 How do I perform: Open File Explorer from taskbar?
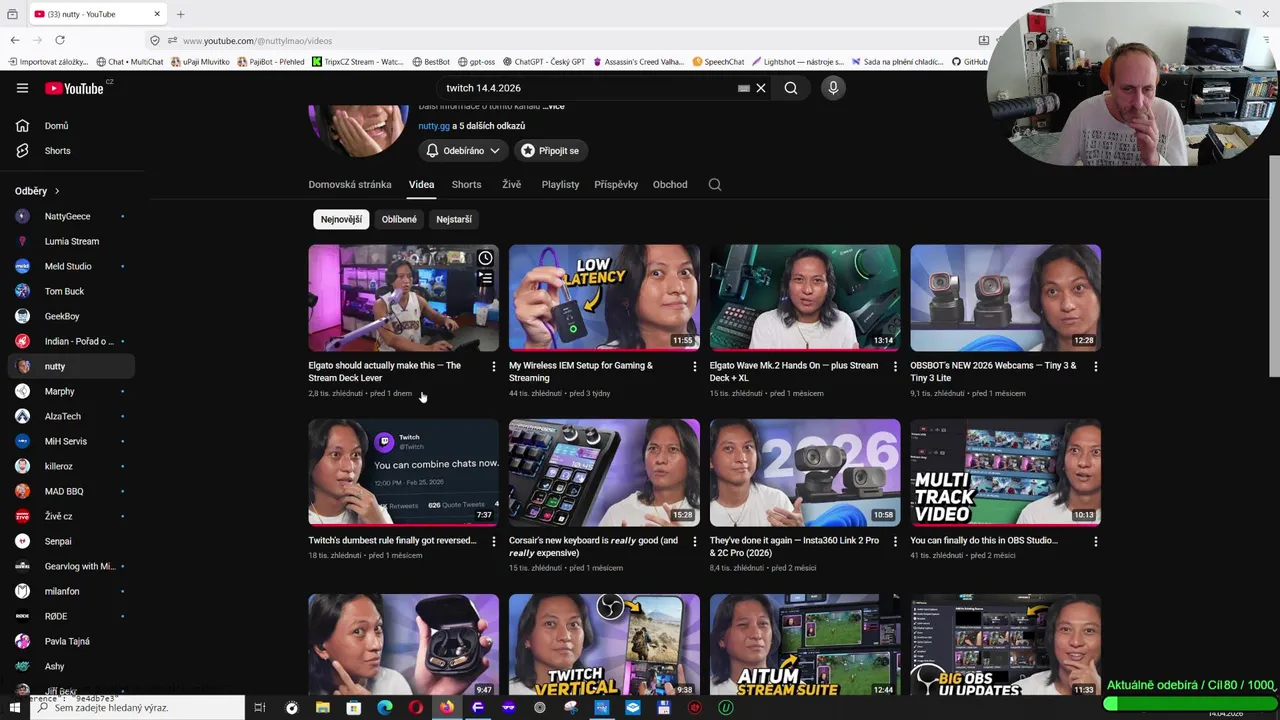coord(323,708)
